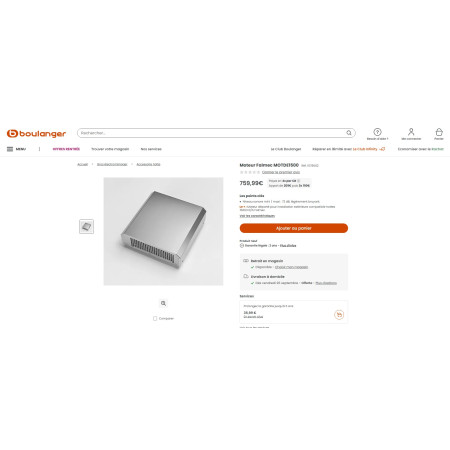Click the main product image
450x450 pixels.
coord(163,231)
